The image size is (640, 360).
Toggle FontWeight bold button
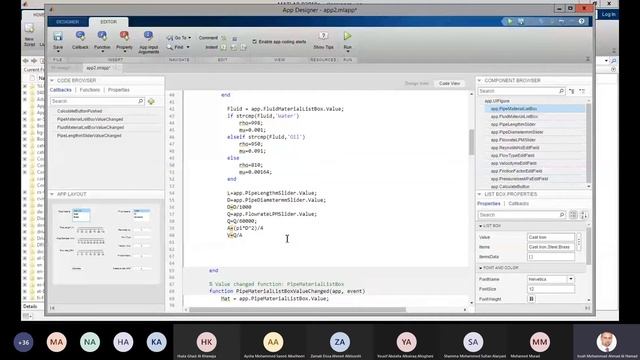531,299
